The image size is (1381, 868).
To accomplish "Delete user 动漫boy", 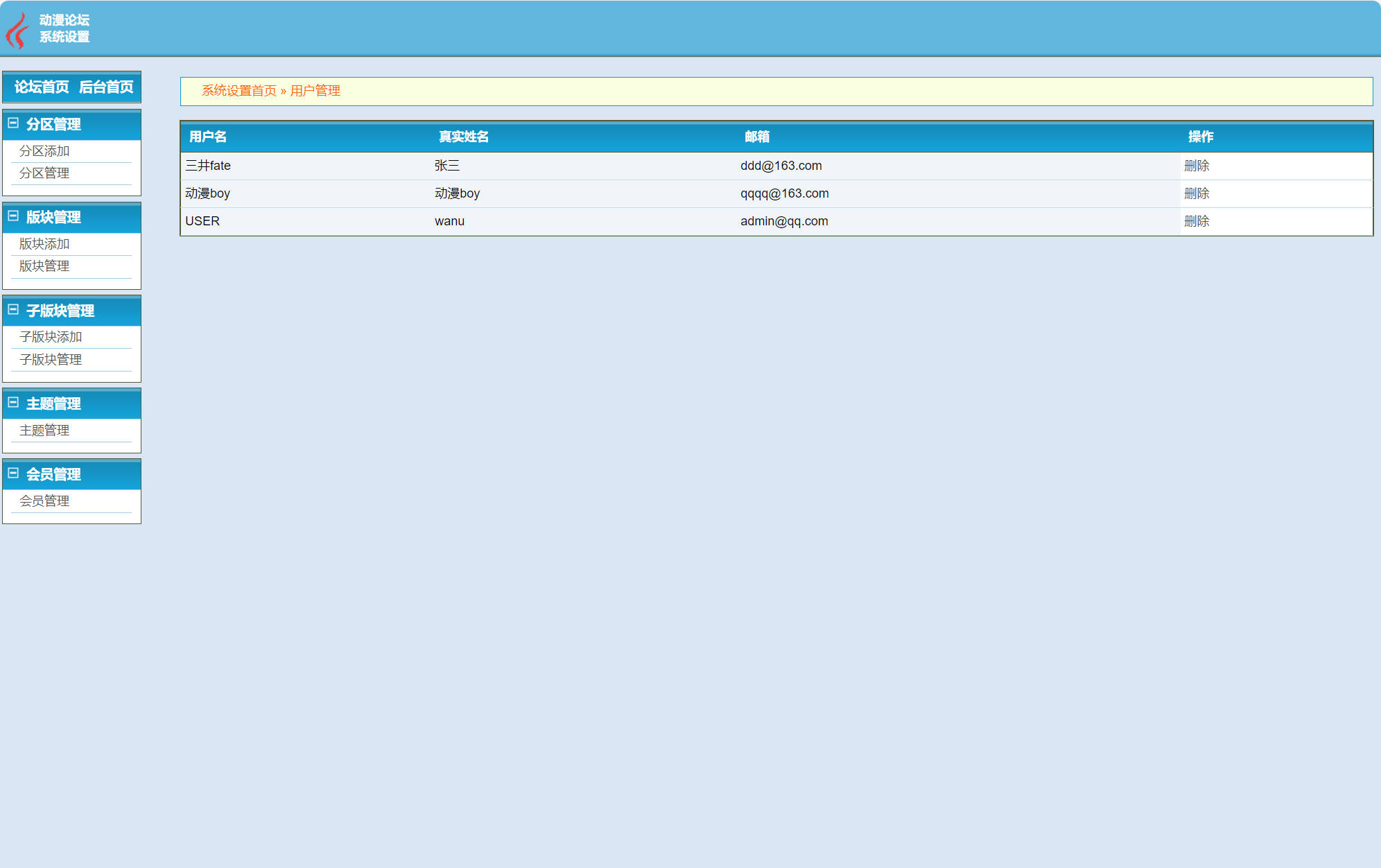I will [x=1197, y=193].
